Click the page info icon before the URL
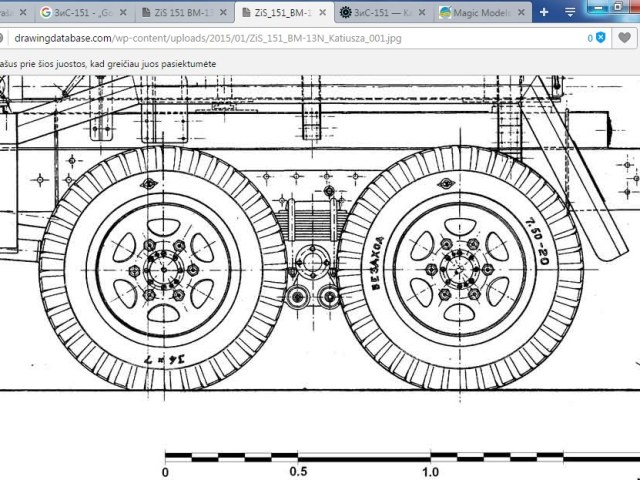640x480 pixels. point(5,39)
